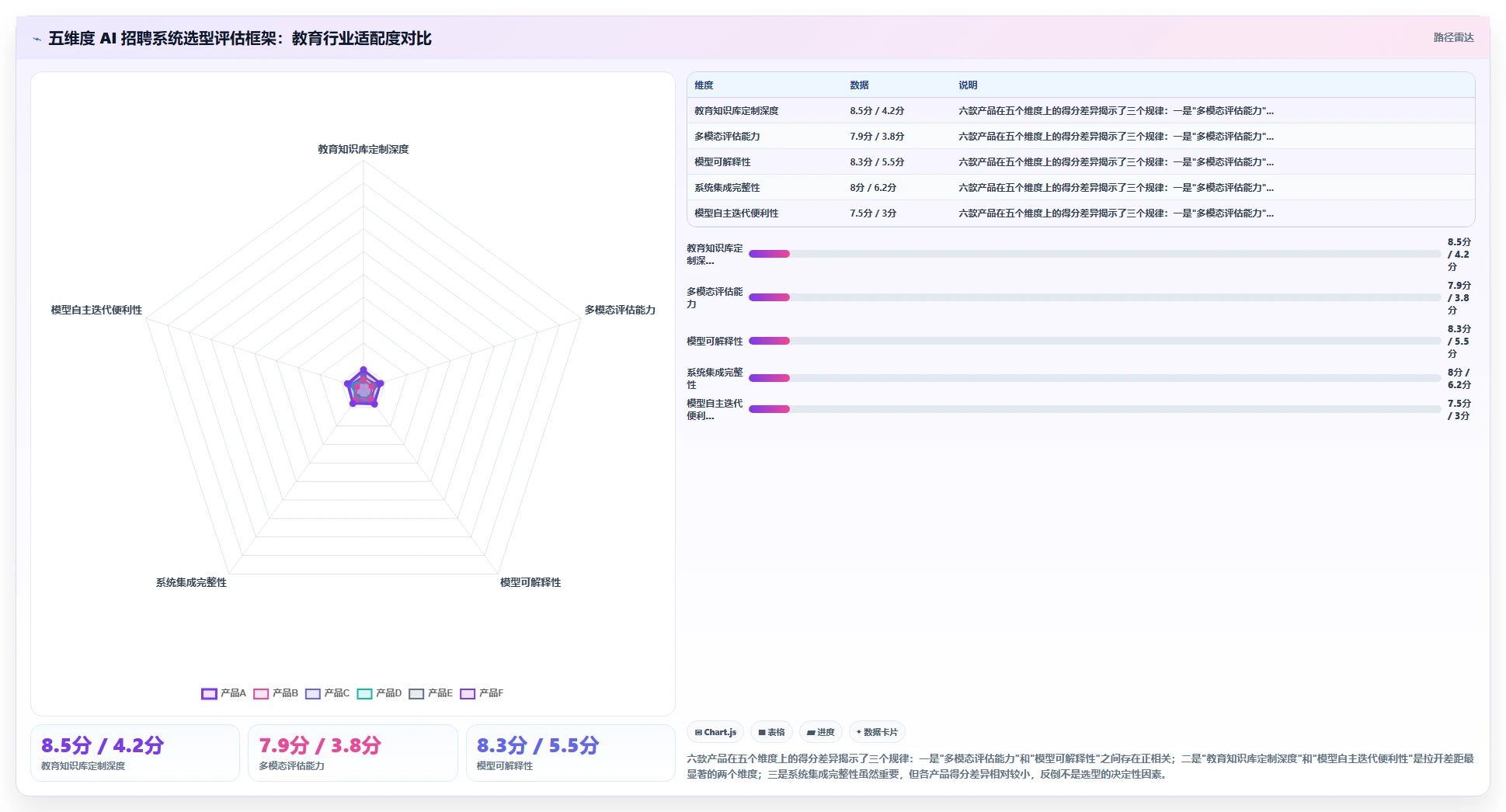Open the 8.3分 / 5.5分 stat card

coord(571,753)
